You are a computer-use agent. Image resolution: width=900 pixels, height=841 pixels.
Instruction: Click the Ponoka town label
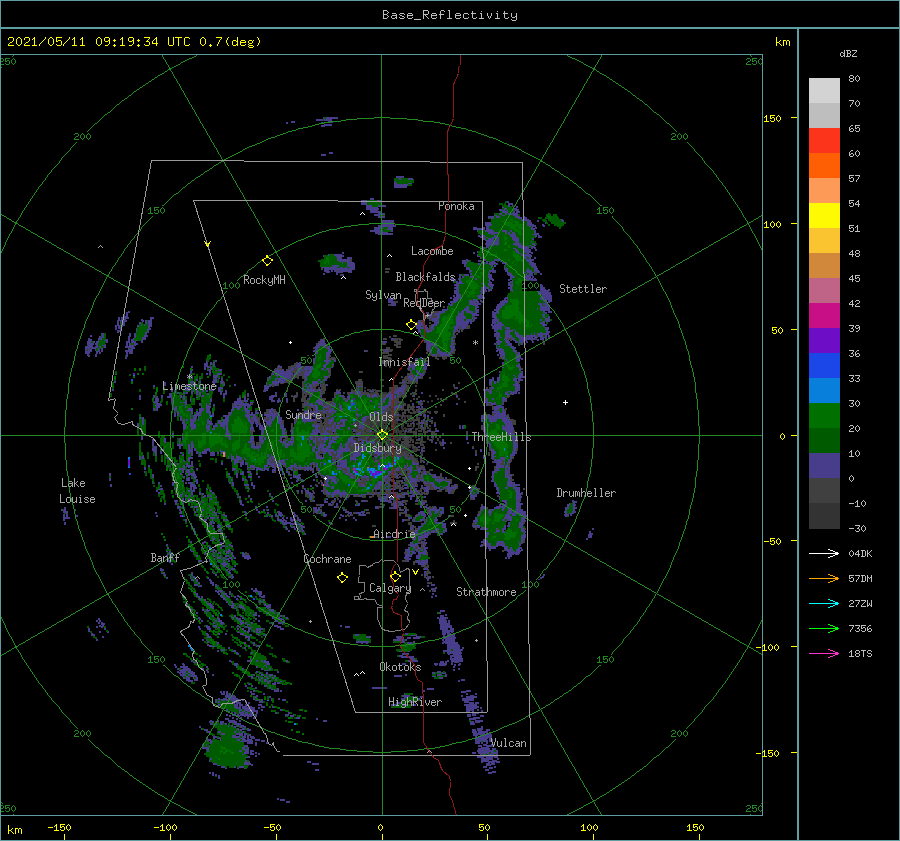[456, 206]
